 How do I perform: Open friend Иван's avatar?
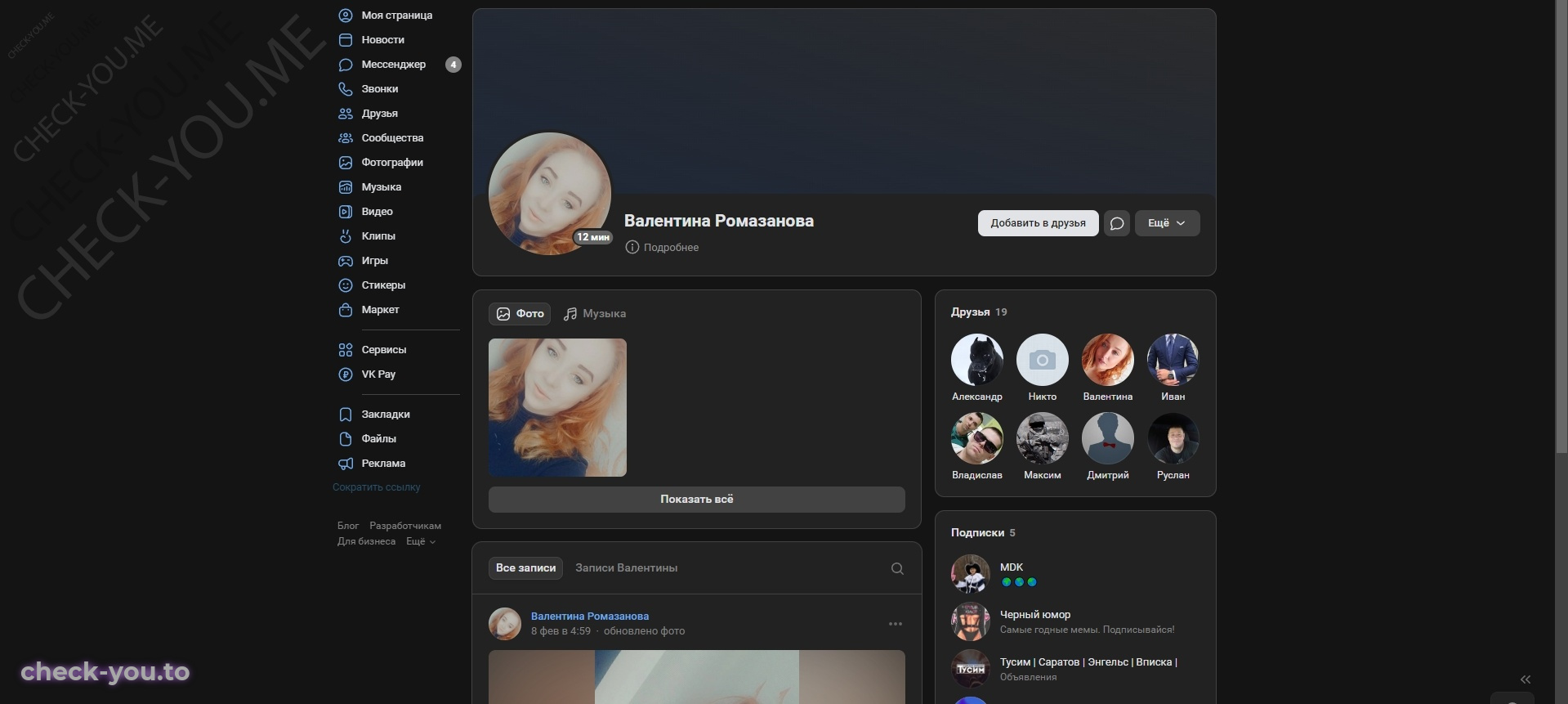(x=1173, y=360)
